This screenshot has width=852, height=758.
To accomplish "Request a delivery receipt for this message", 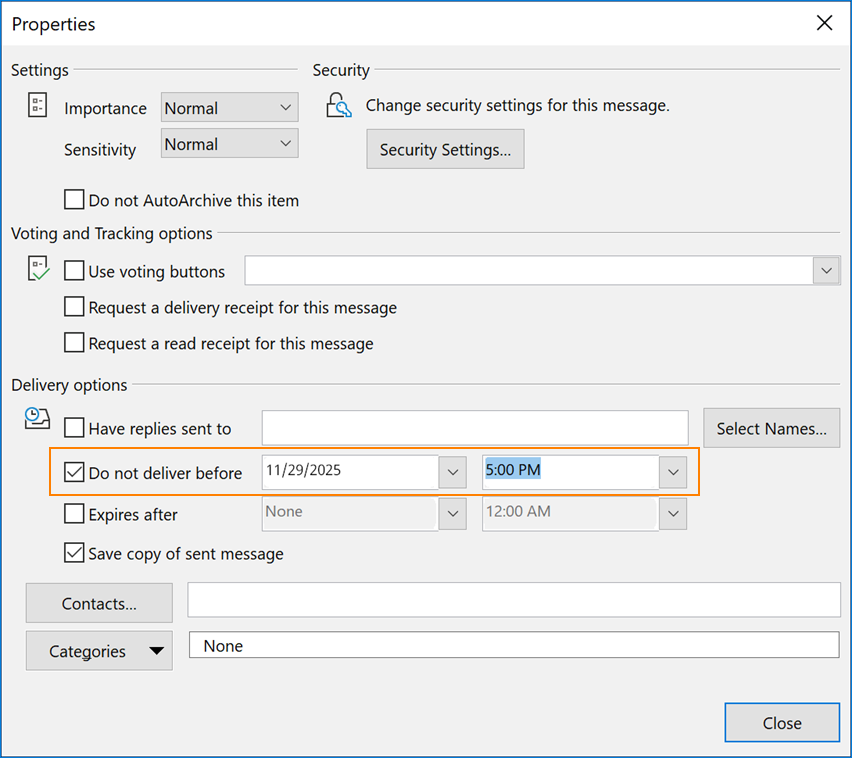I will (x=74, y=306).
